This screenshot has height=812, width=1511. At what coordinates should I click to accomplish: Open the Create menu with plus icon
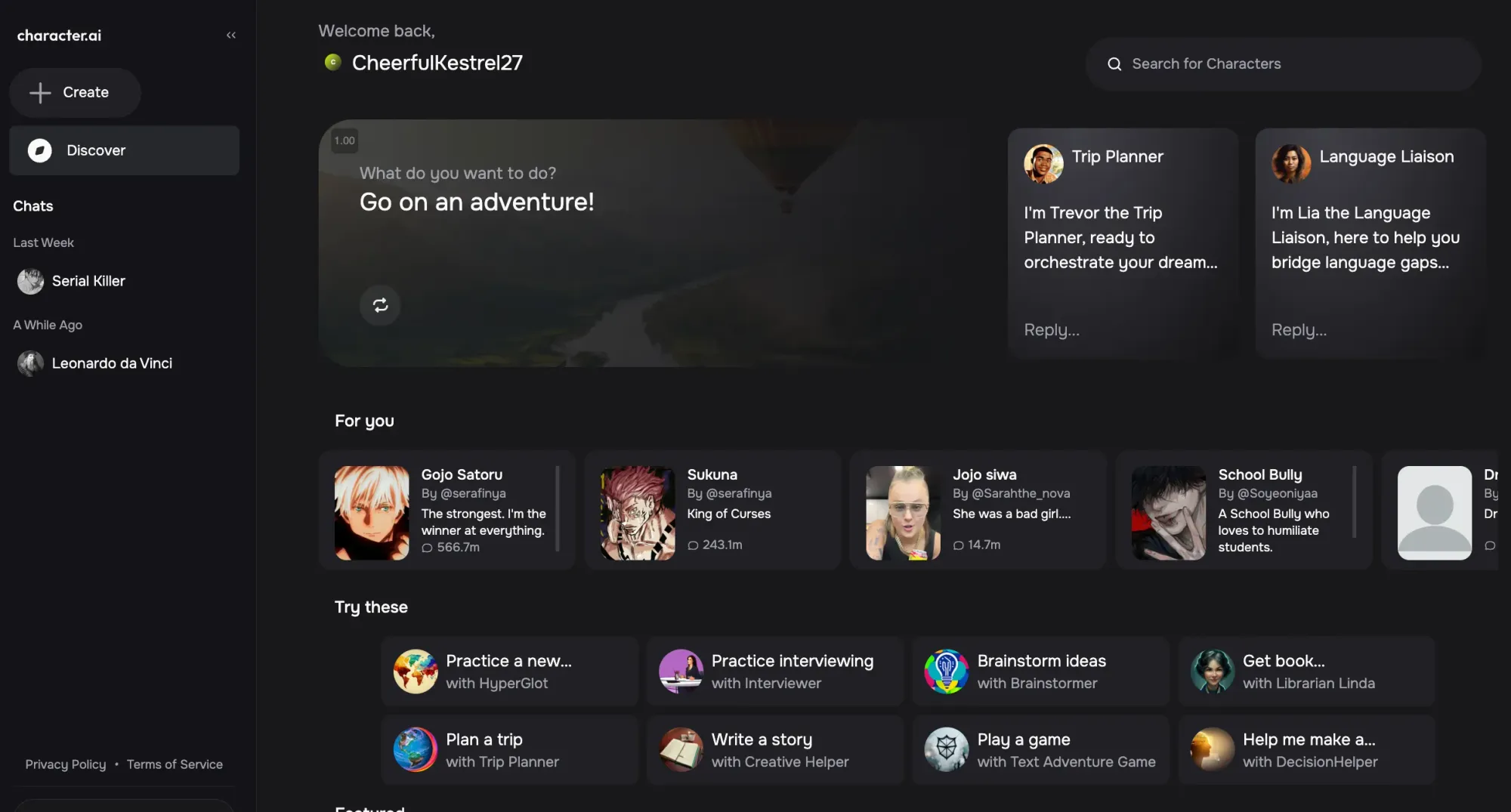[74, 92]
